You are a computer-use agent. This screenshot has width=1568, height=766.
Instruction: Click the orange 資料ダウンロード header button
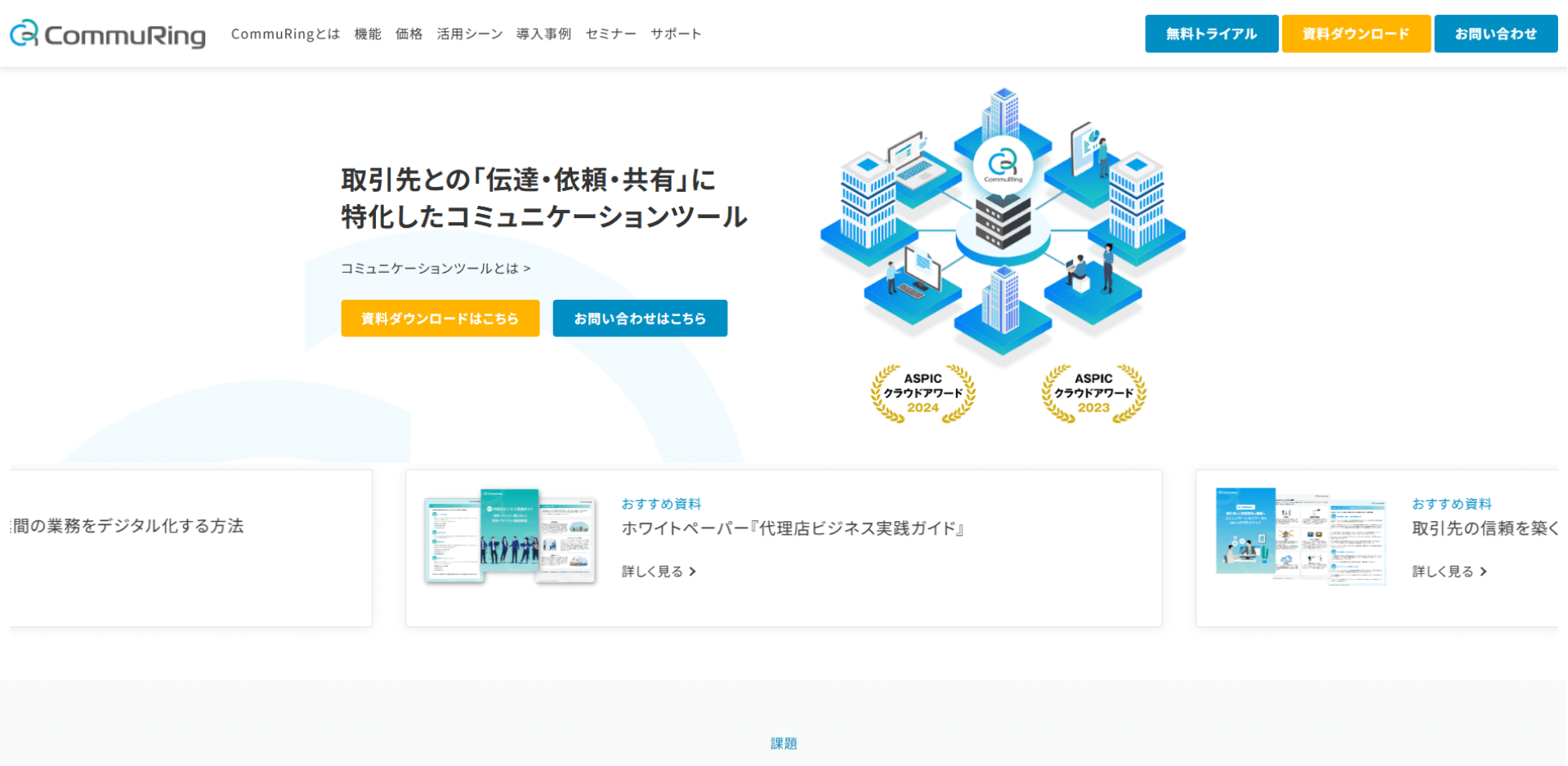click(x=1356, y=33)
